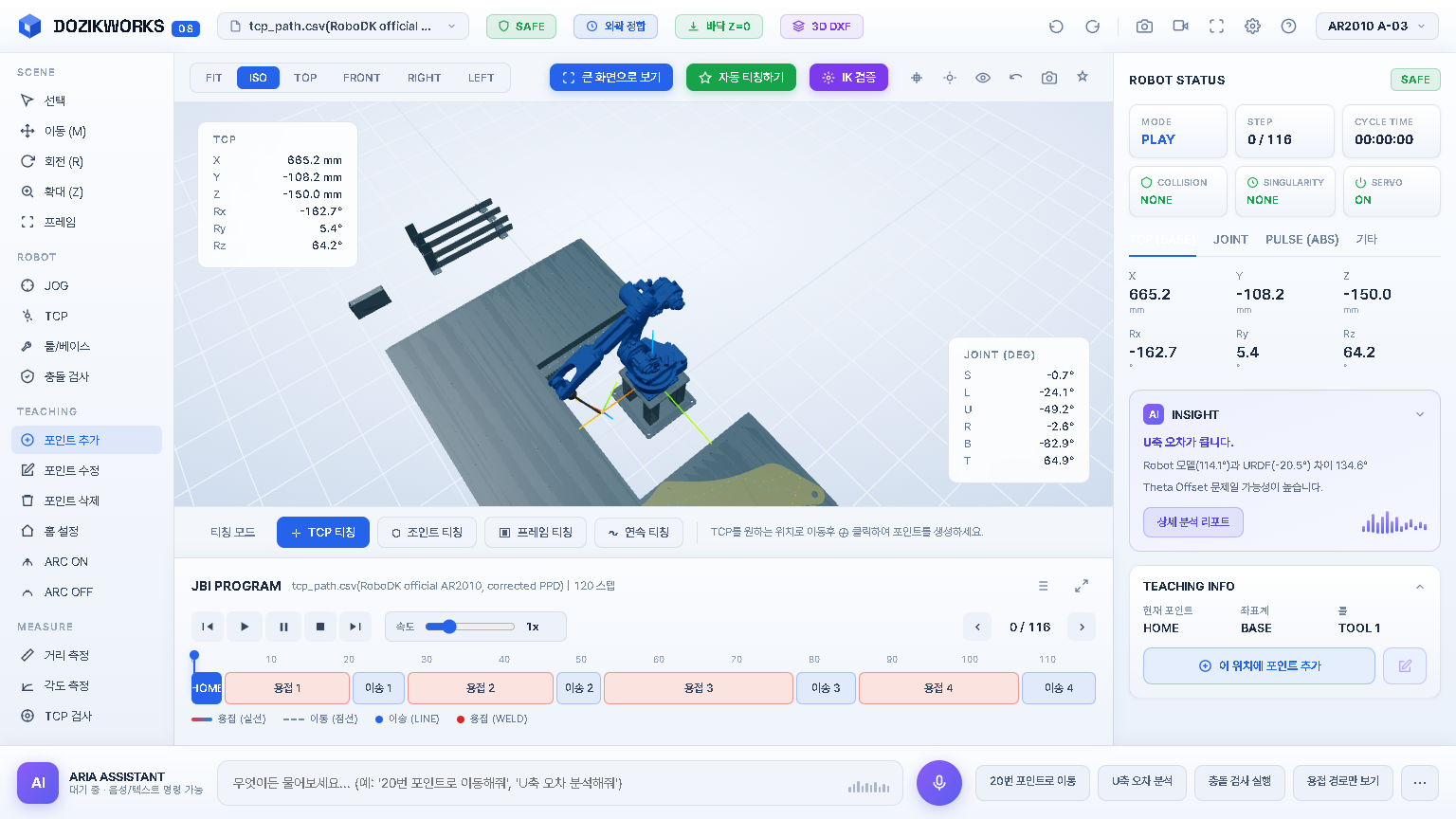Open the help question-mark icon
This screenshot has height=819, width=1456.
pos(1288,27)
